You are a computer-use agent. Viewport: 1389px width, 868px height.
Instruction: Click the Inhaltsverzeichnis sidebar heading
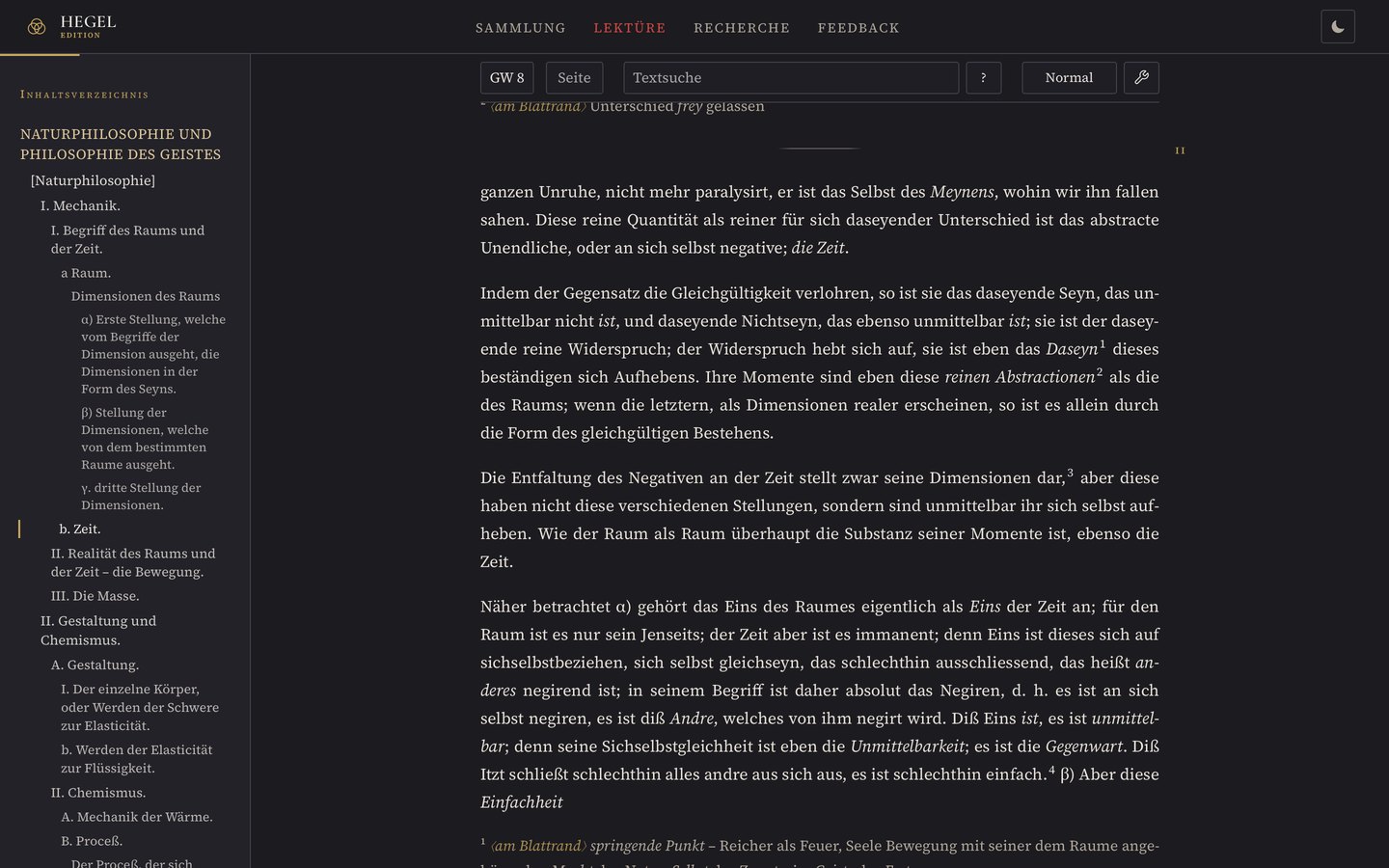pos(85,95)
